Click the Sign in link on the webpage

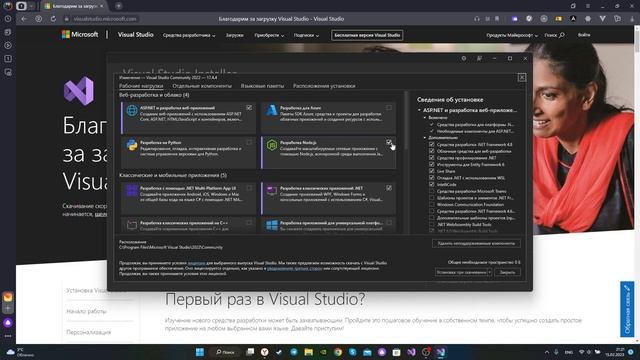coord(584,35)
